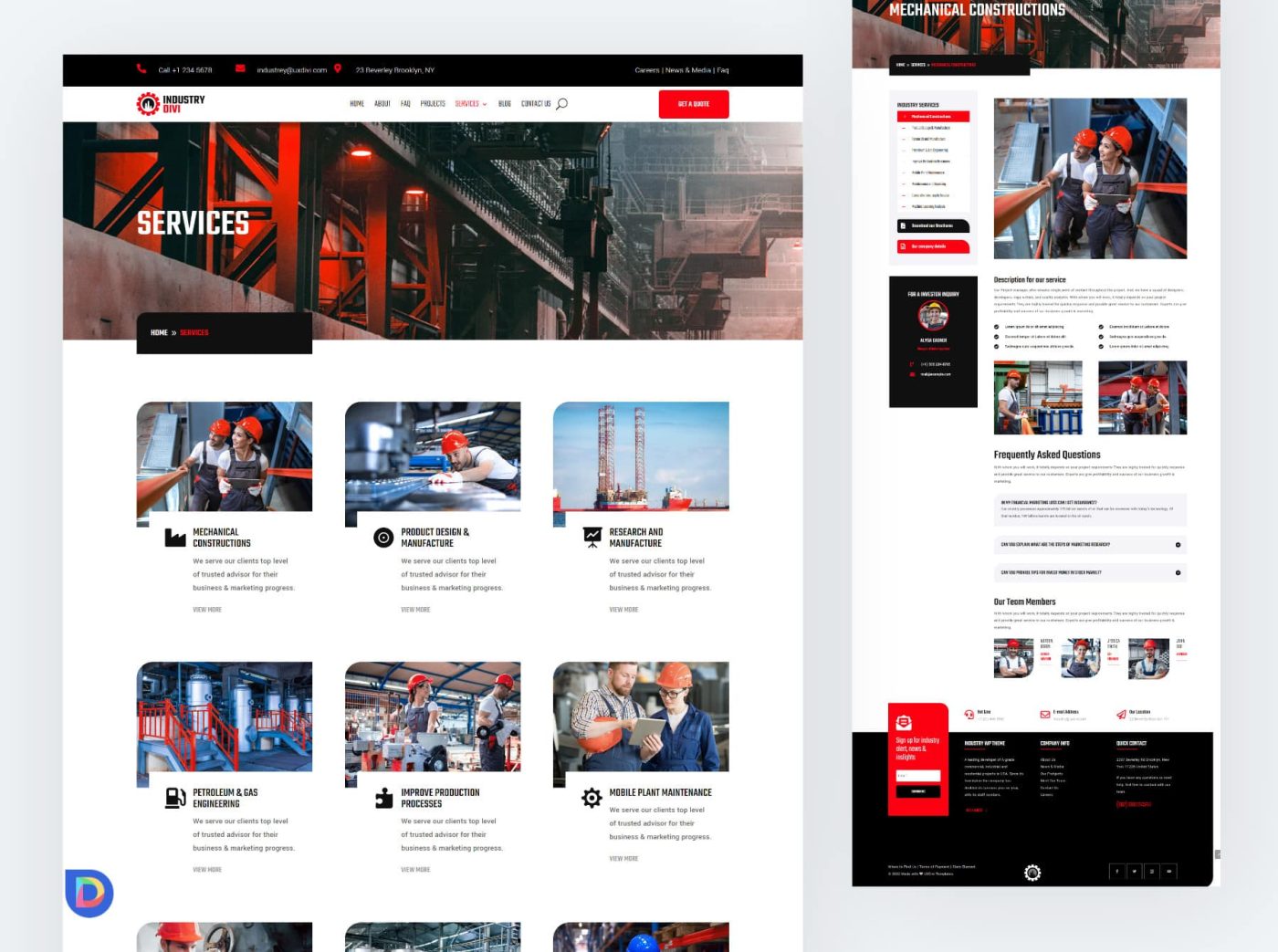
Task: Click the headset Hot Line icon in the right page
Action: point(969,715)
